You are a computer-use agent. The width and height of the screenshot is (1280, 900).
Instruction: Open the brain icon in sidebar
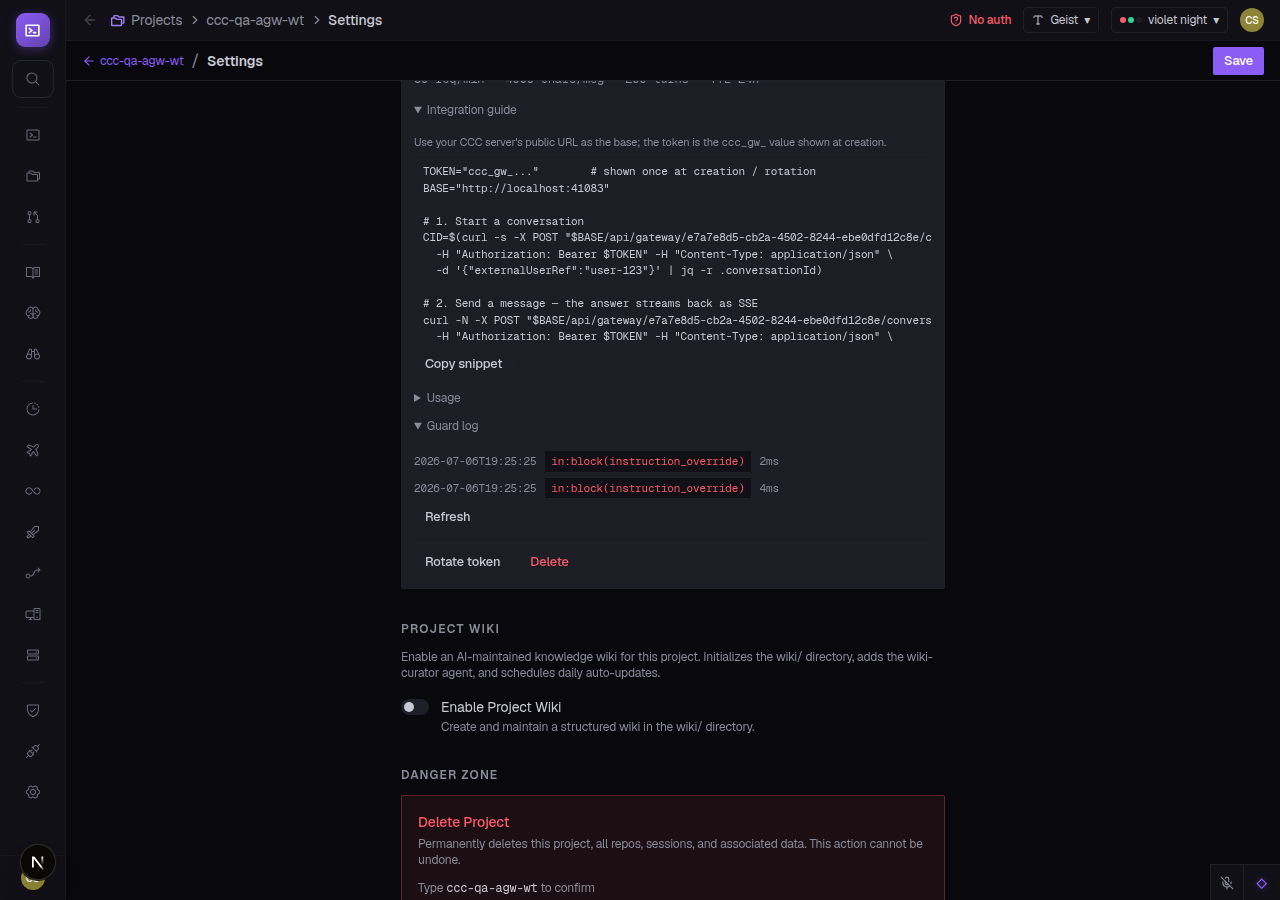(x=33, y=313)
